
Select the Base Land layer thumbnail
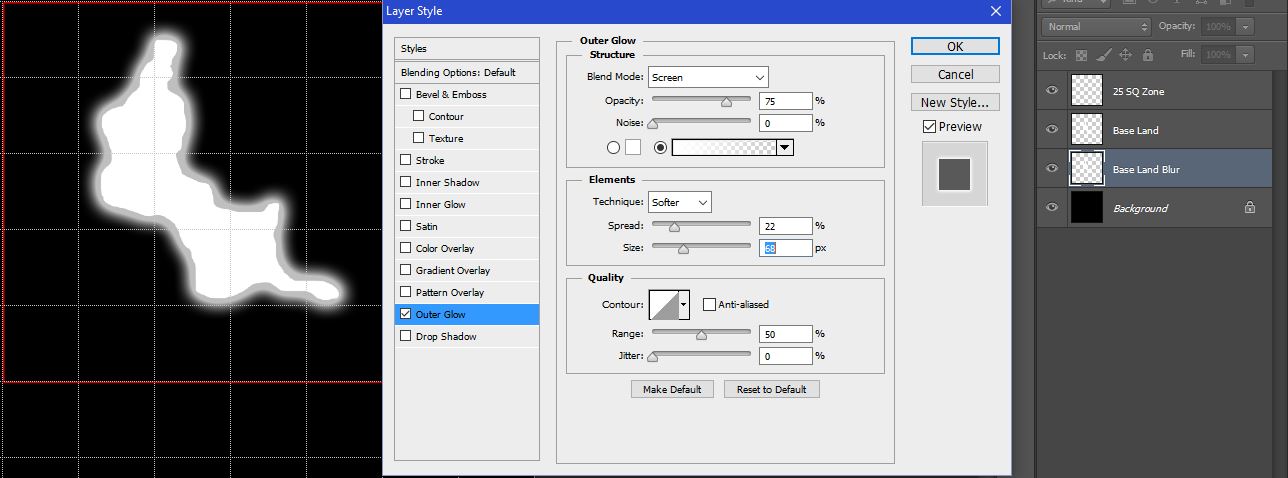(x=1086, y=130)
